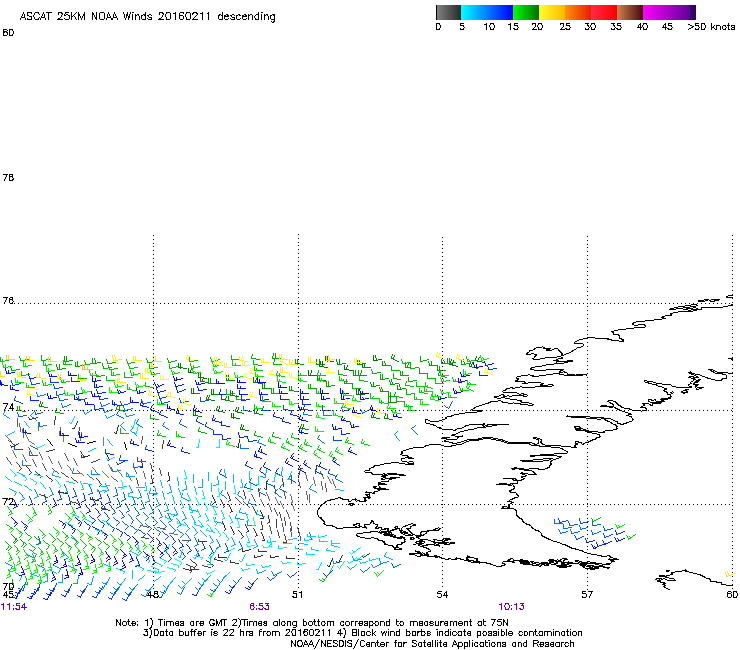Image resolution: width=740 pixels, height=650 pixels.
Task: Click the '25' label under the color bar
Action: point(565,27)
